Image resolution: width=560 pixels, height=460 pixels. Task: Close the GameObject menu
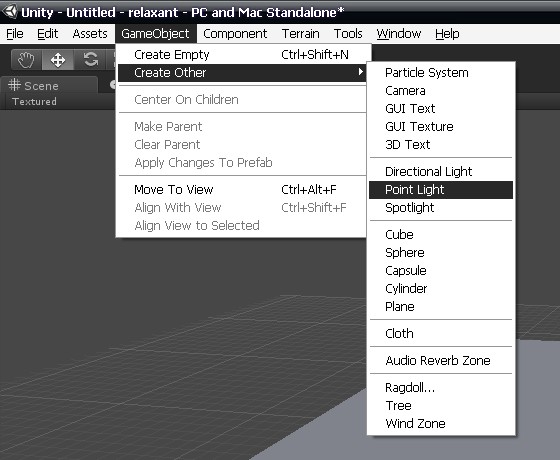tap(155, 34)
